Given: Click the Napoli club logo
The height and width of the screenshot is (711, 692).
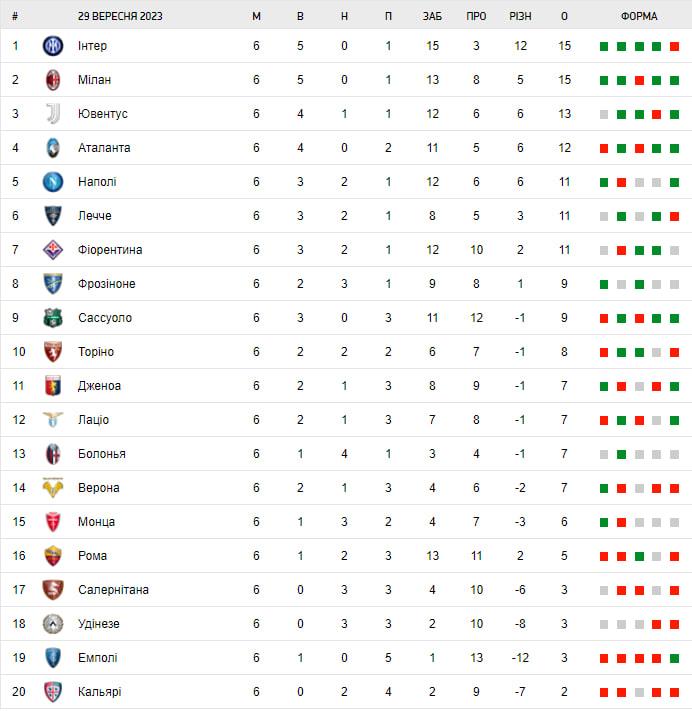Looking at the screenshot, I should pyautogui.click(x=53, y=182).
